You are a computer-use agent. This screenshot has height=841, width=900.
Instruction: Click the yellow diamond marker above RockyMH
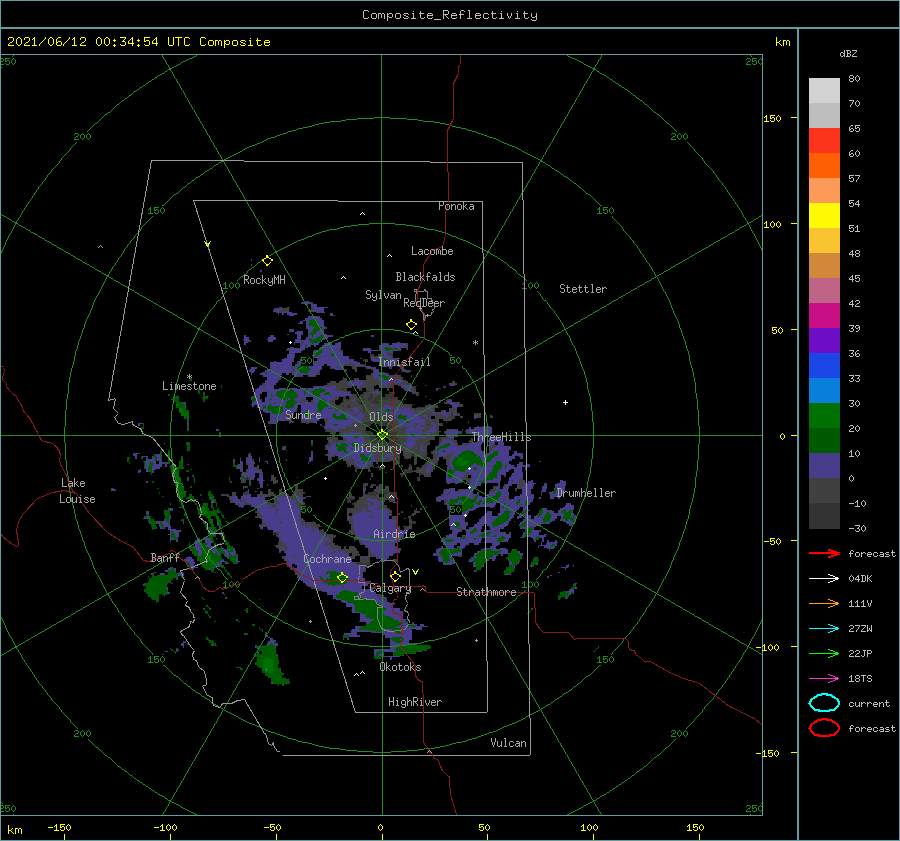point(267,261)
